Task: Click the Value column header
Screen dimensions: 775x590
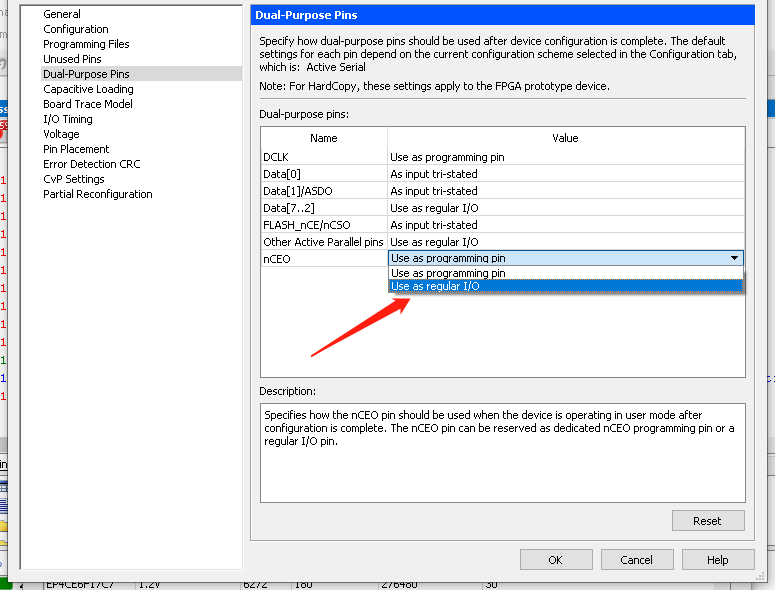Action: (565, 138)
